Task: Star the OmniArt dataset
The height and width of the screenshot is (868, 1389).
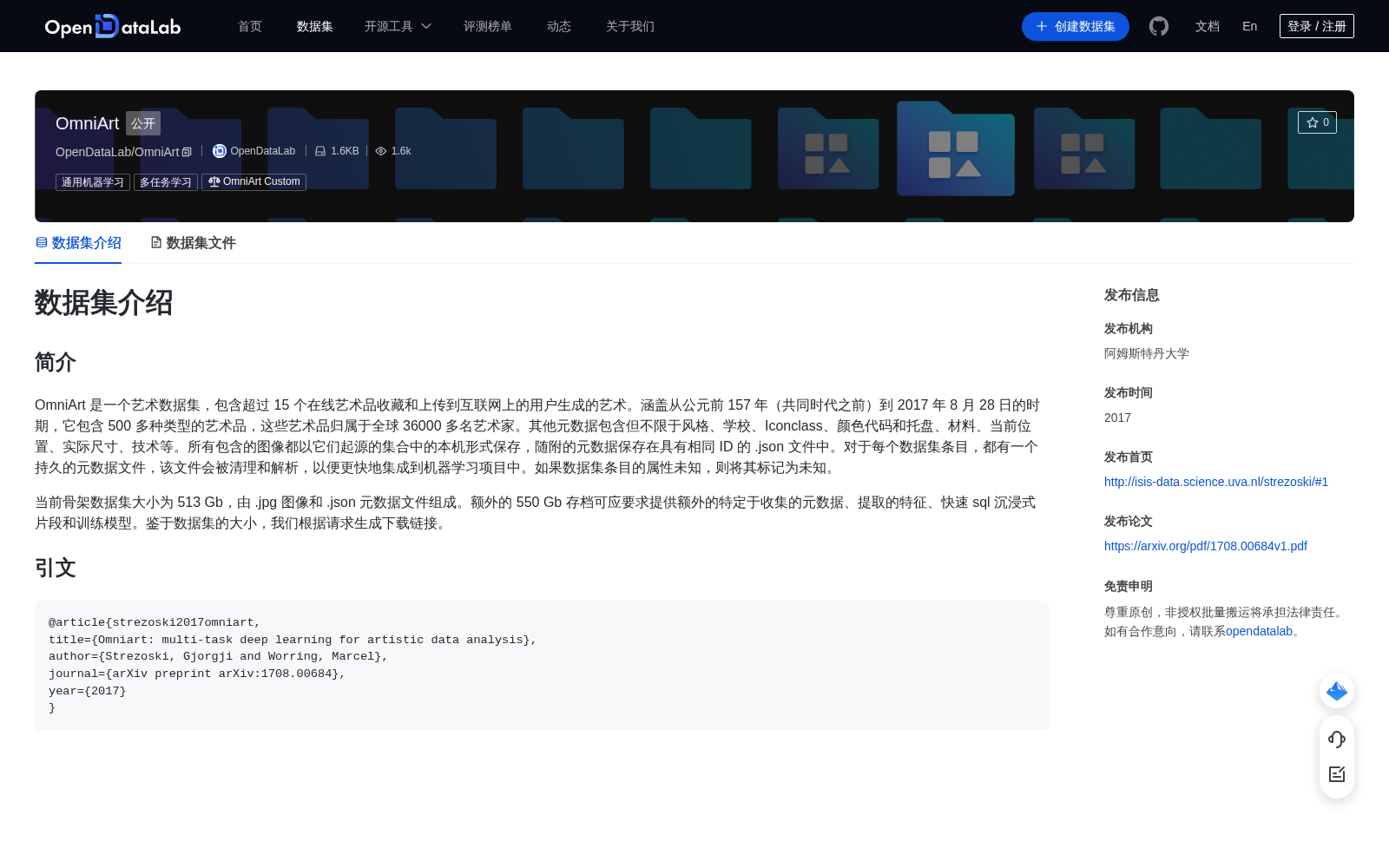Action: (1317, 122)
